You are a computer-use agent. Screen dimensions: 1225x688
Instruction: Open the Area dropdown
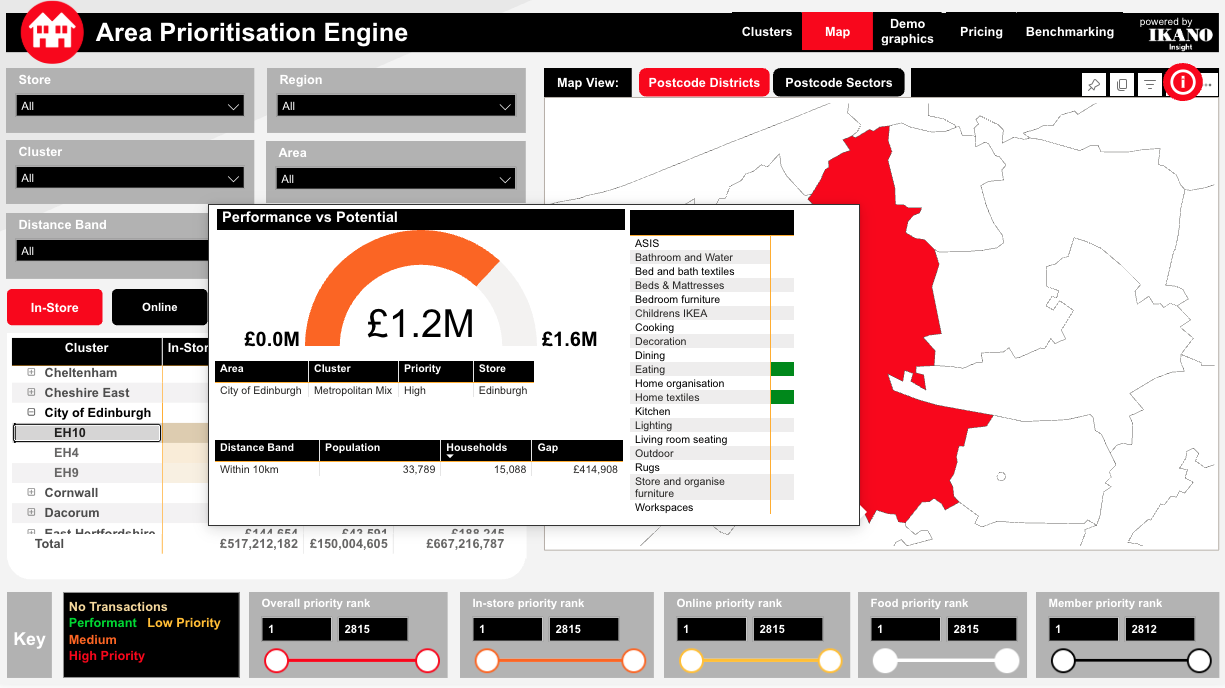coord(396,179)
